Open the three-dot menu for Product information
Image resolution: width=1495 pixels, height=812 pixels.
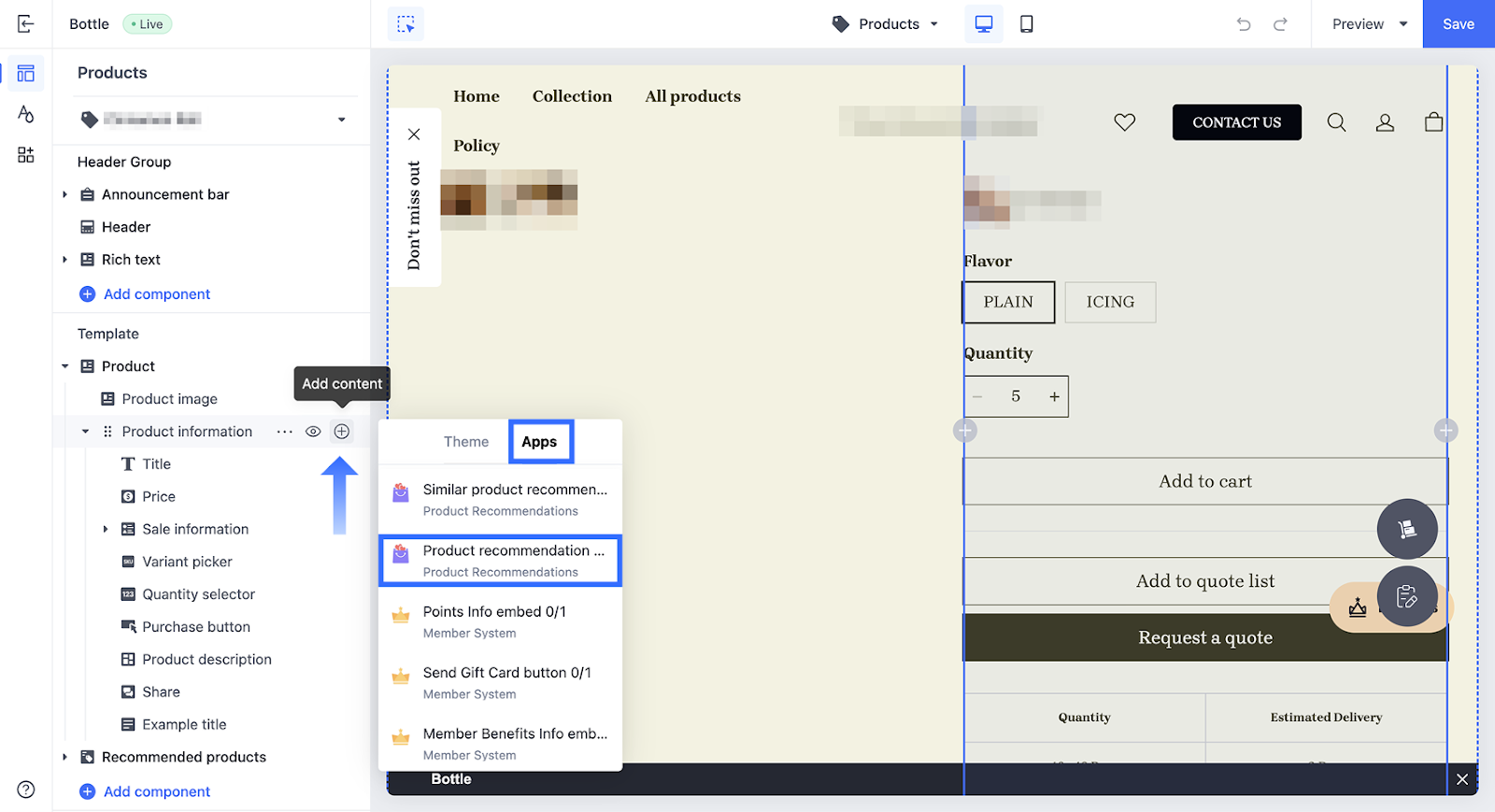click(x=285, y=432)
